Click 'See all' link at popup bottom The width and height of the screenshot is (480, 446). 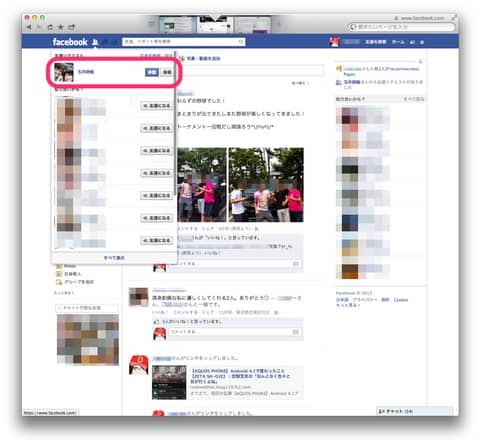click(114, 258)
